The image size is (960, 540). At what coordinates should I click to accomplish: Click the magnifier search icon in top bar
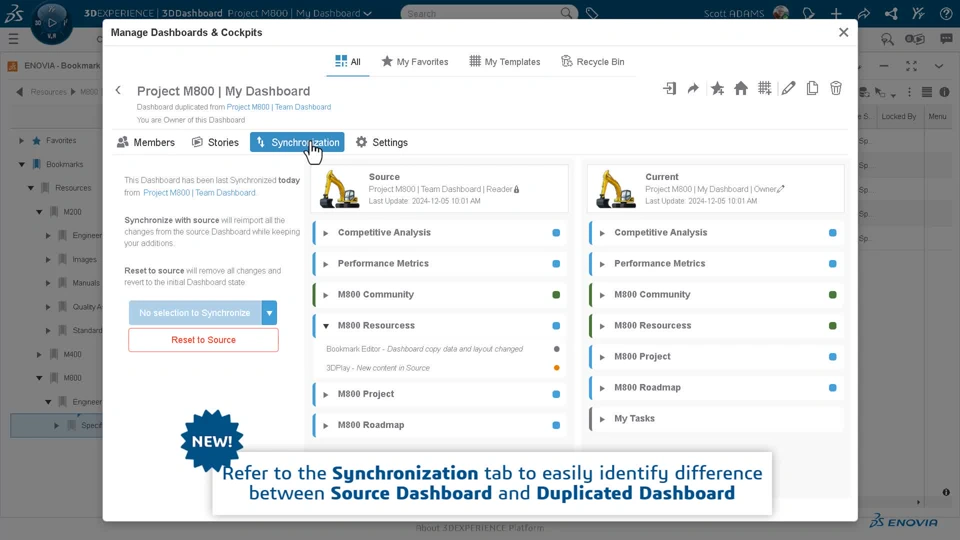click(x=567, y=13)
